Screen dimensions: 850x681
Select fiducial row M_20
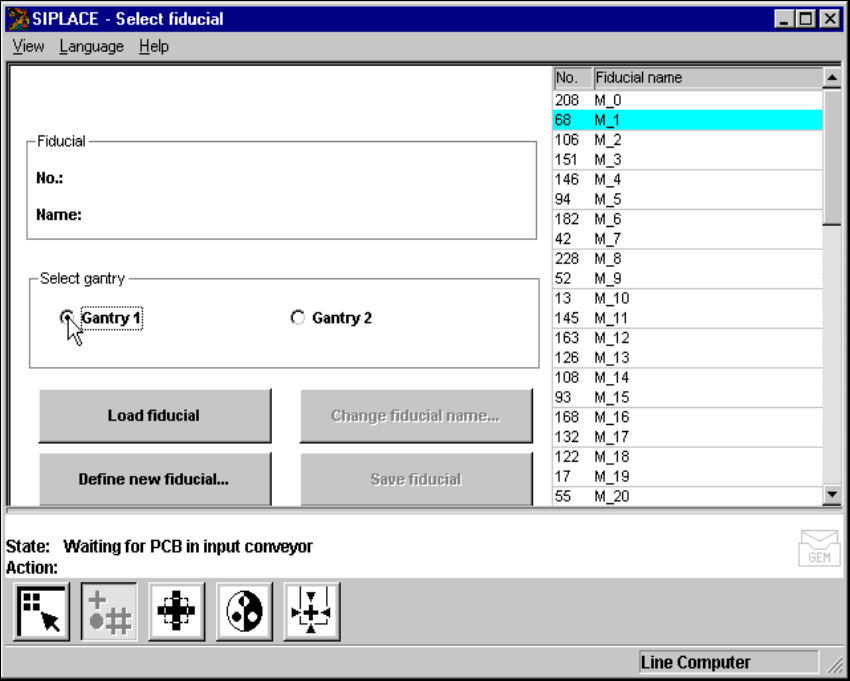(687, 496)
